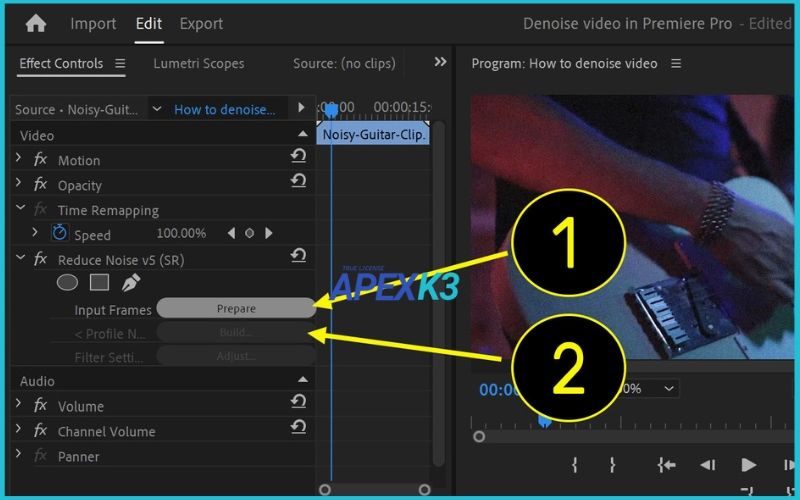Open the Export workspace tab
The height and width of the screenshot is (500, 800).
(201, 23)
